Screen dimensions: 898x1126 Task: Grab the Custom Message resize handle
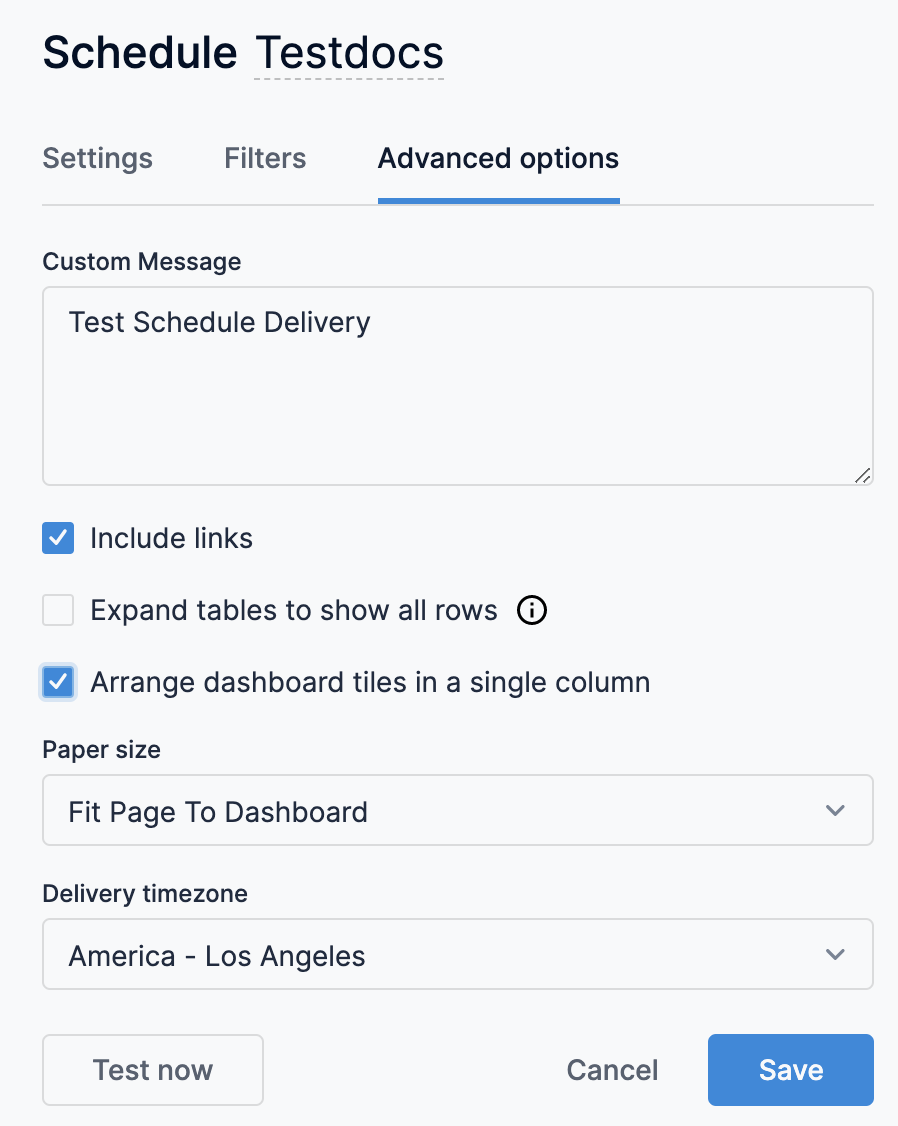point(862,475)
